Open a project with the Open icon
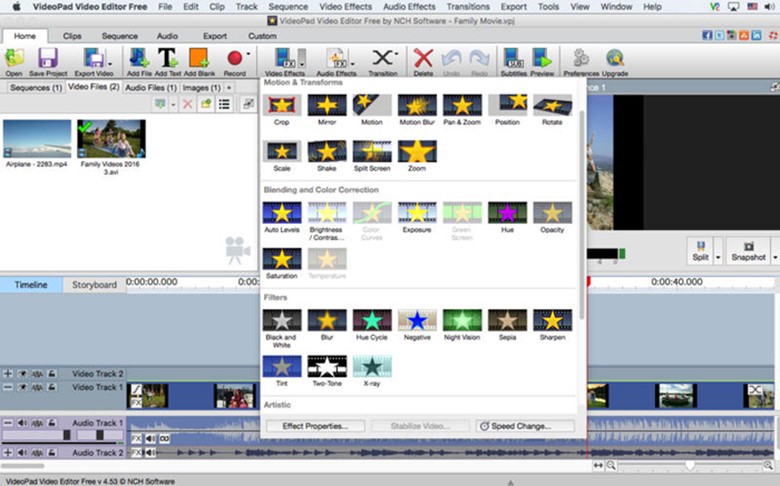 click(x=14, y=59)
